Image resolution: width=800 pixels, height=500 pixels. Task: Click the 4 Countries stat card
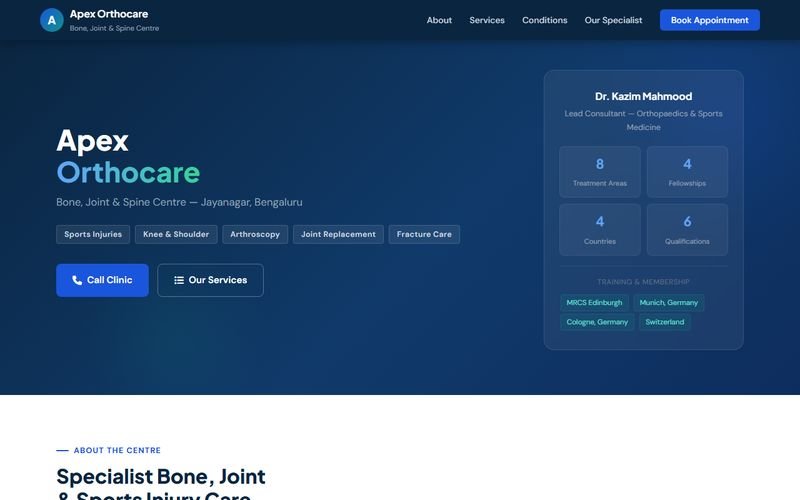coord(599,230)
